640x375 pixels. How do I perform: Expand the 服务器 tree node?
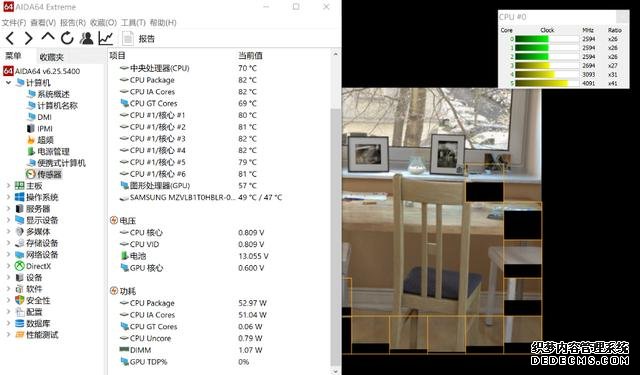(8, 209)
